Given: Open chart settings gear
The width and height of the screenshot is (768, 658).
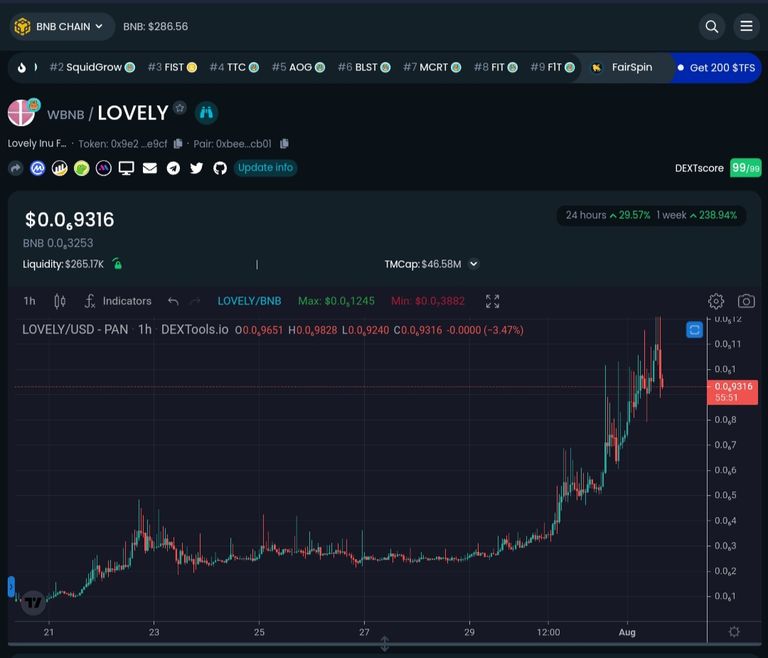Looking at the screenshot, I should (x=716, y=301).
